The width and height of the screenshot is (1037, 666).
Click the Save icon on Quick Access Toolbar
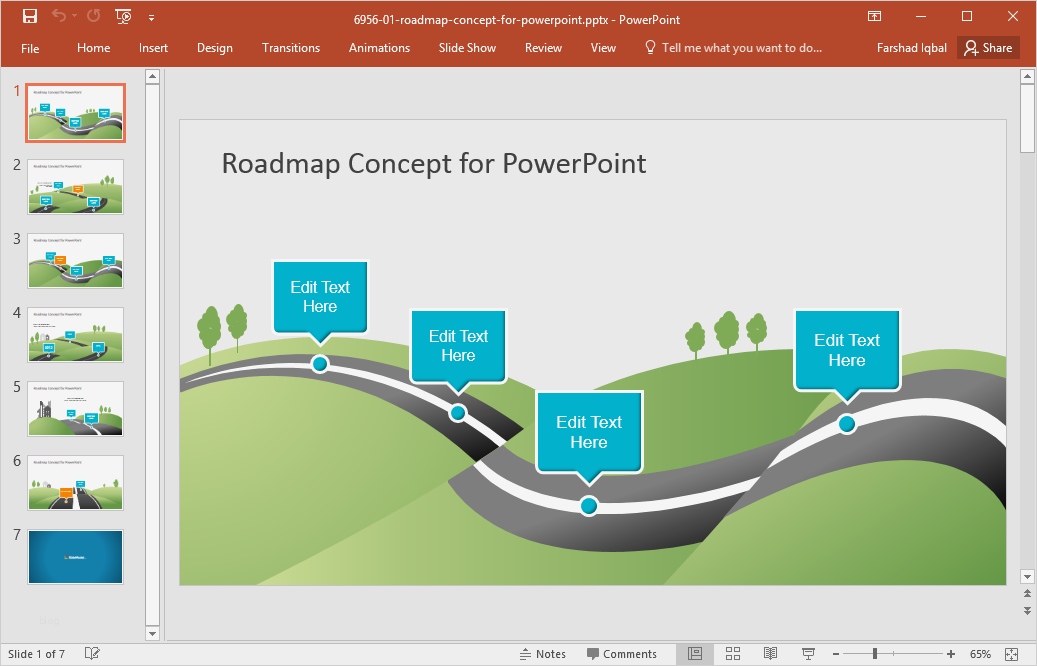tap(29, 16)
